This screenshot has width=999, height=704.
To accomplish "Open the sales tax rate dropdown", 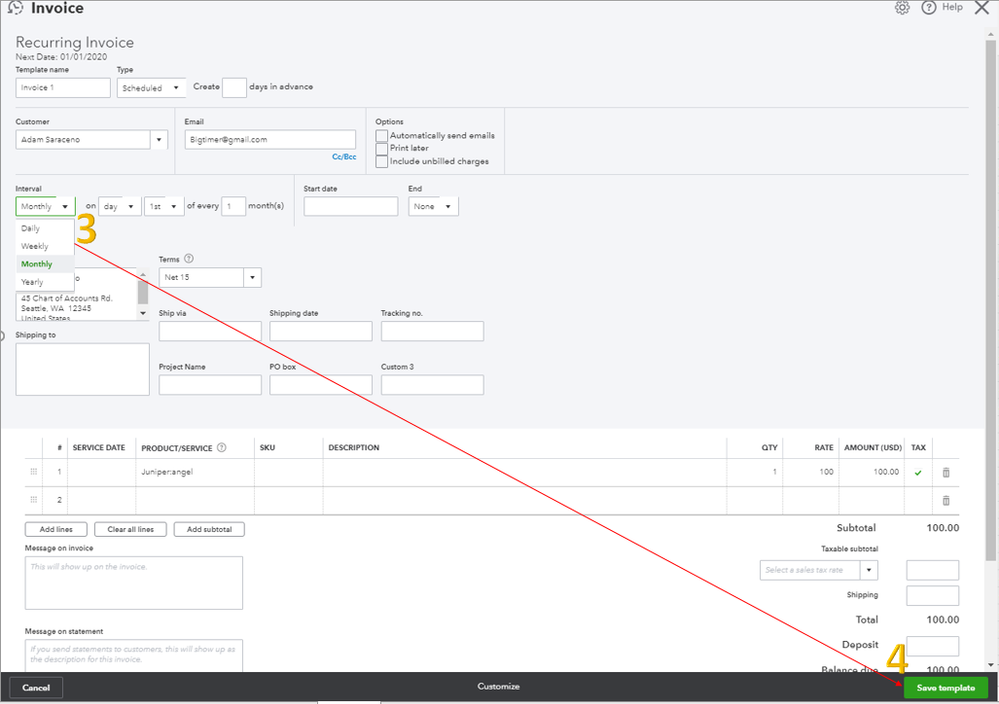I will click(x=869, y=570).
